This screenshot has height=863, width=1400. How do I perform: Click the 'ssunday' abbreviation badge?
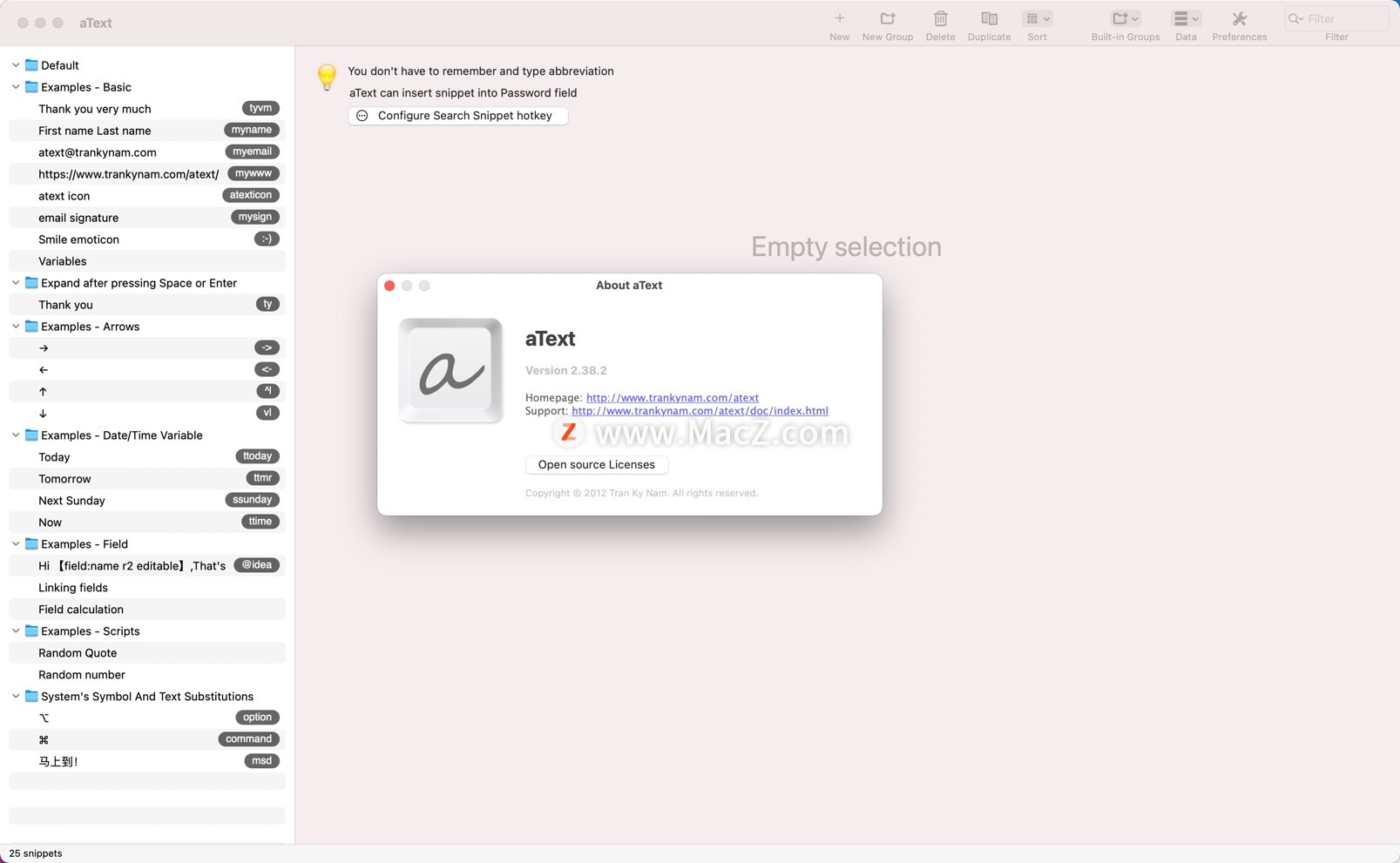tap(253, 500)
